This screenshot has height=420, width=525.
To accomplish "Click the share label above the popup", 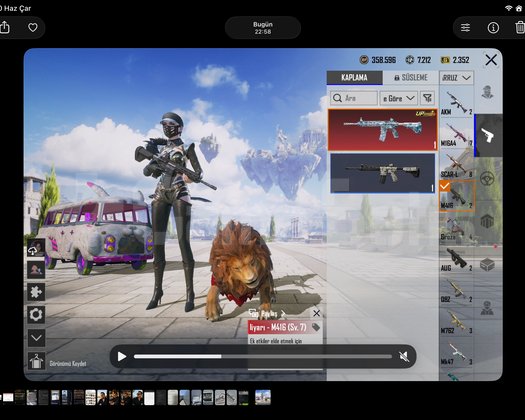I will coord(267,314).
